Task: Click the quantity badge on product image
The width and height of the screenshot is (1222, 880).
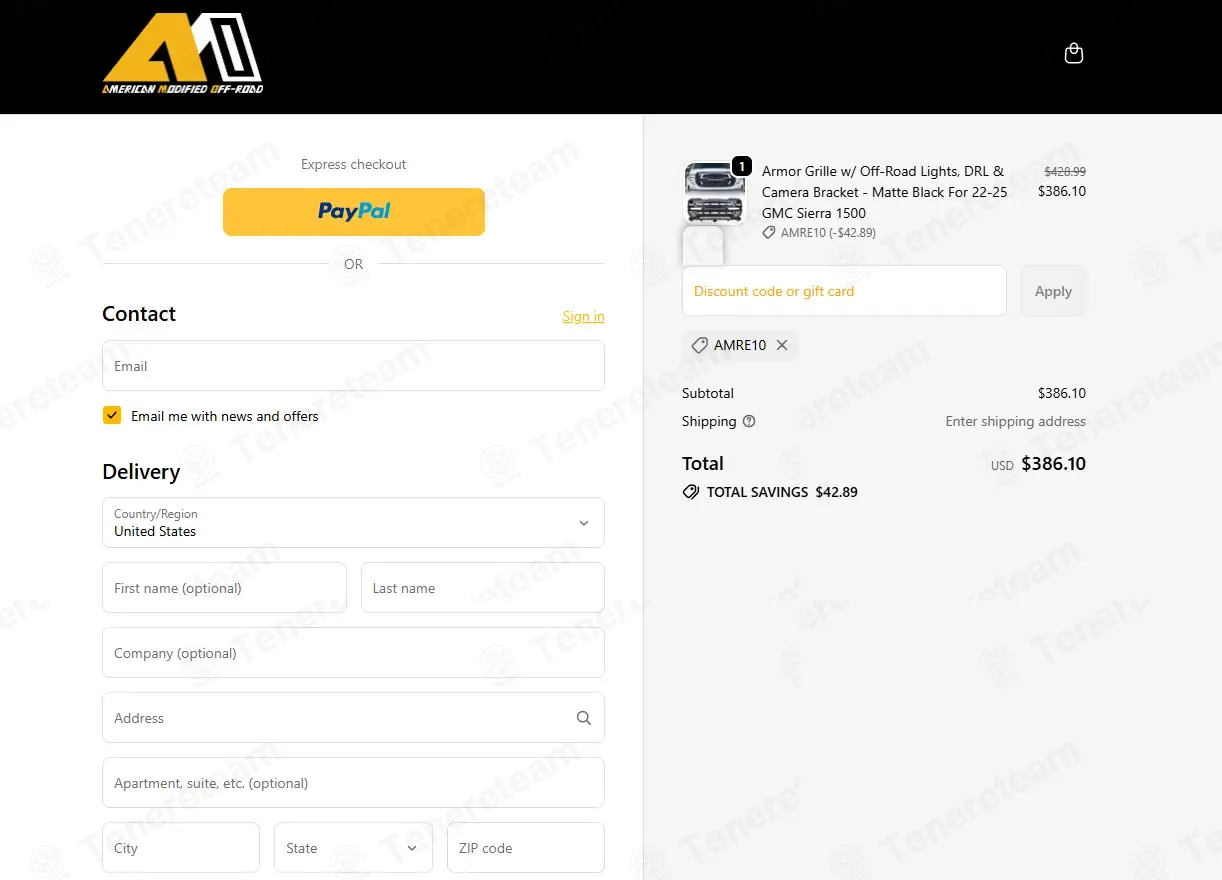Action: [x=741, y=166]
